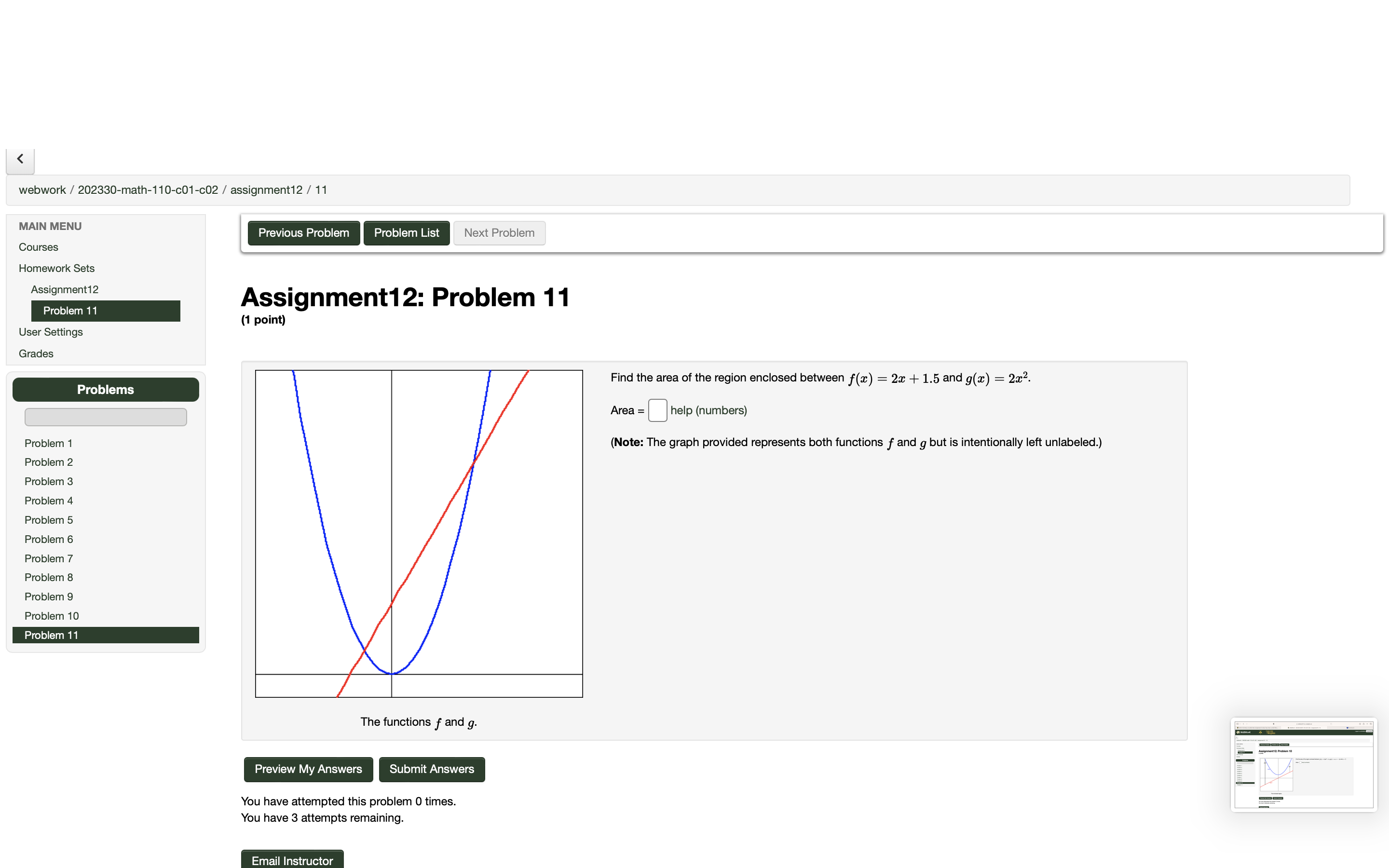
Task: Go to Courses in the main menu
Action: (x=38, y=247)
